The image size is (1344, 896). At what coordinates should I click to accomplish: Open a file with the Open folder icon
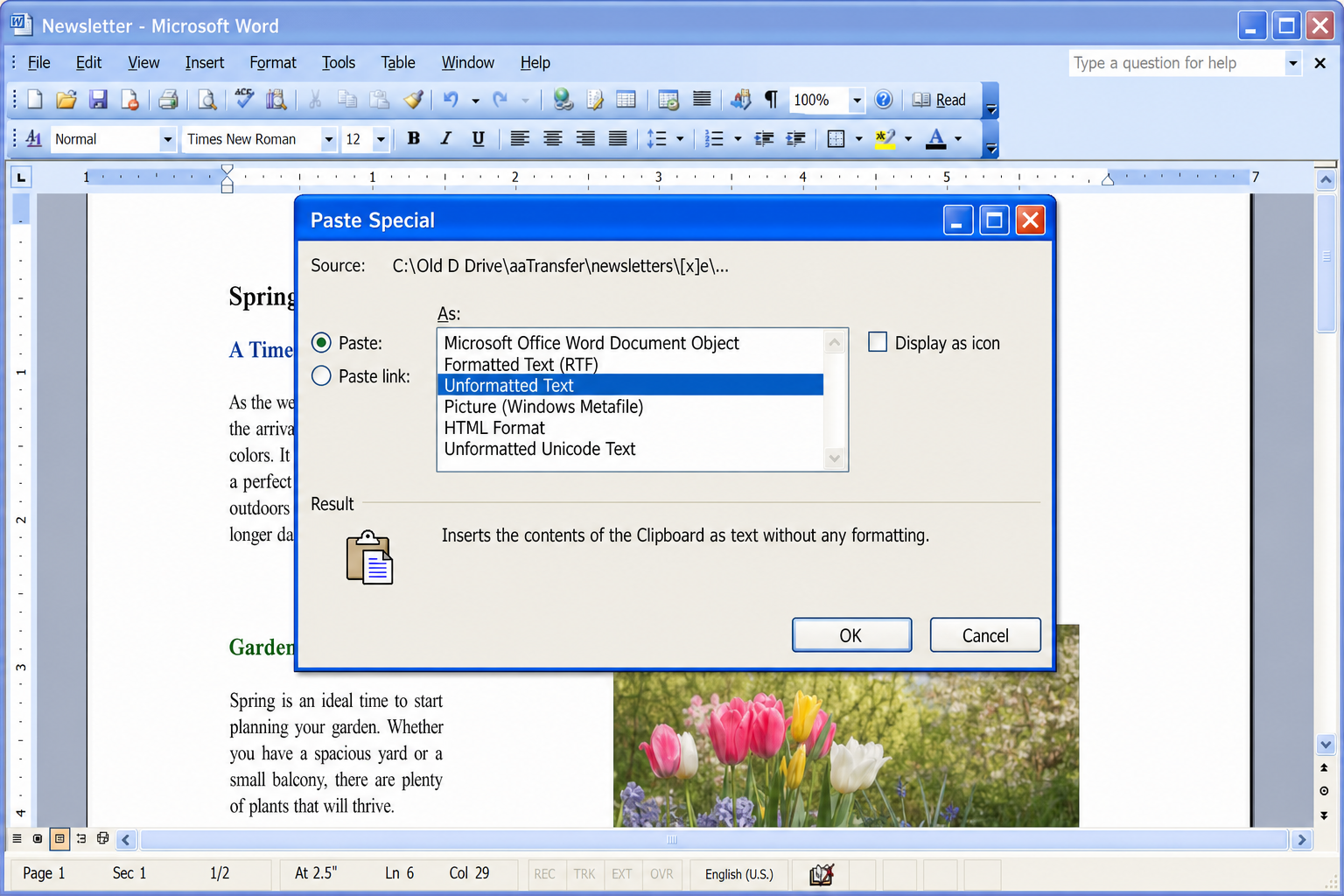[66, 100]
